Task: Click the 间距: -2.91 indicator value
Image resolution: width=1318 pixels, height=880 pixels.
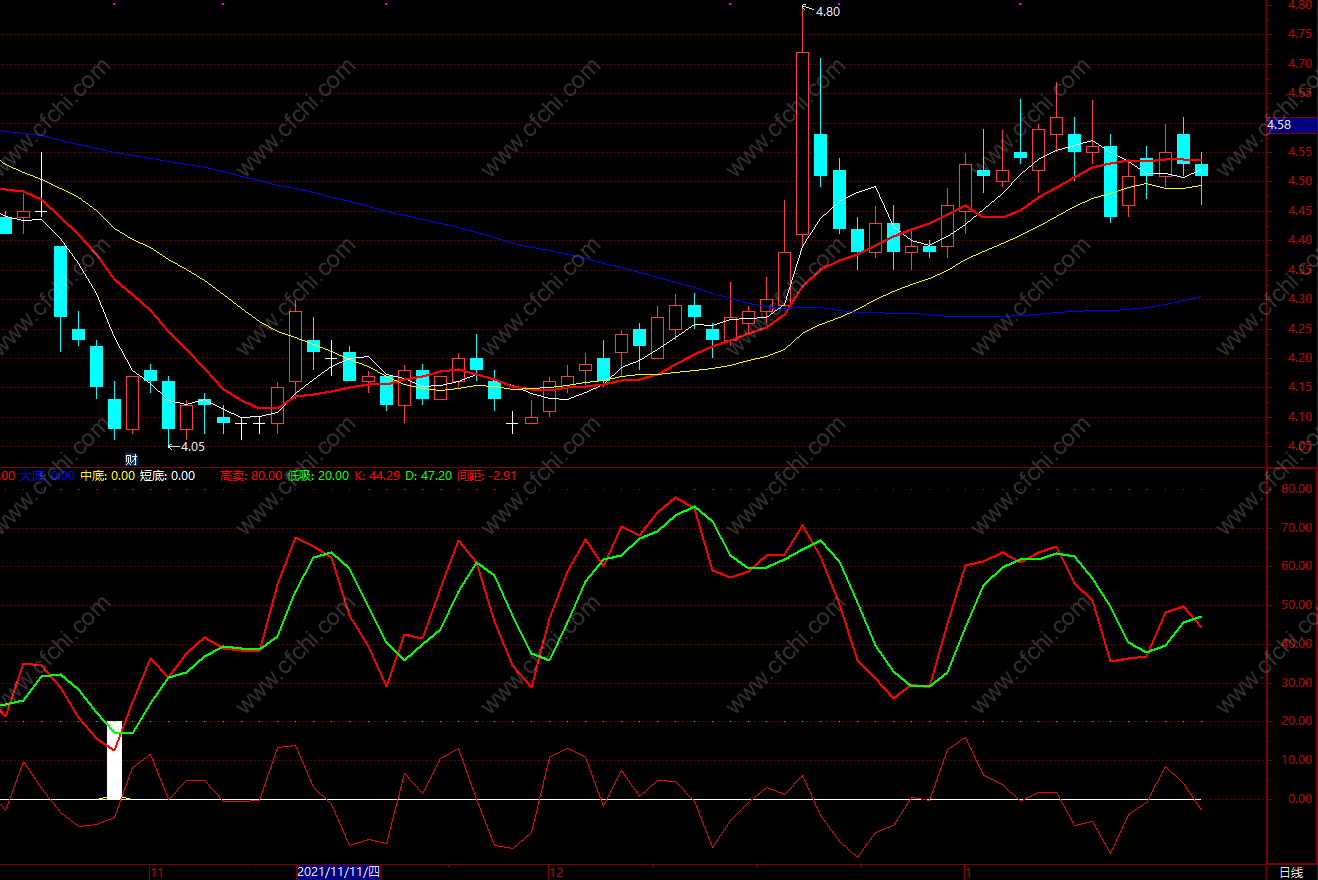Action: 487,476
